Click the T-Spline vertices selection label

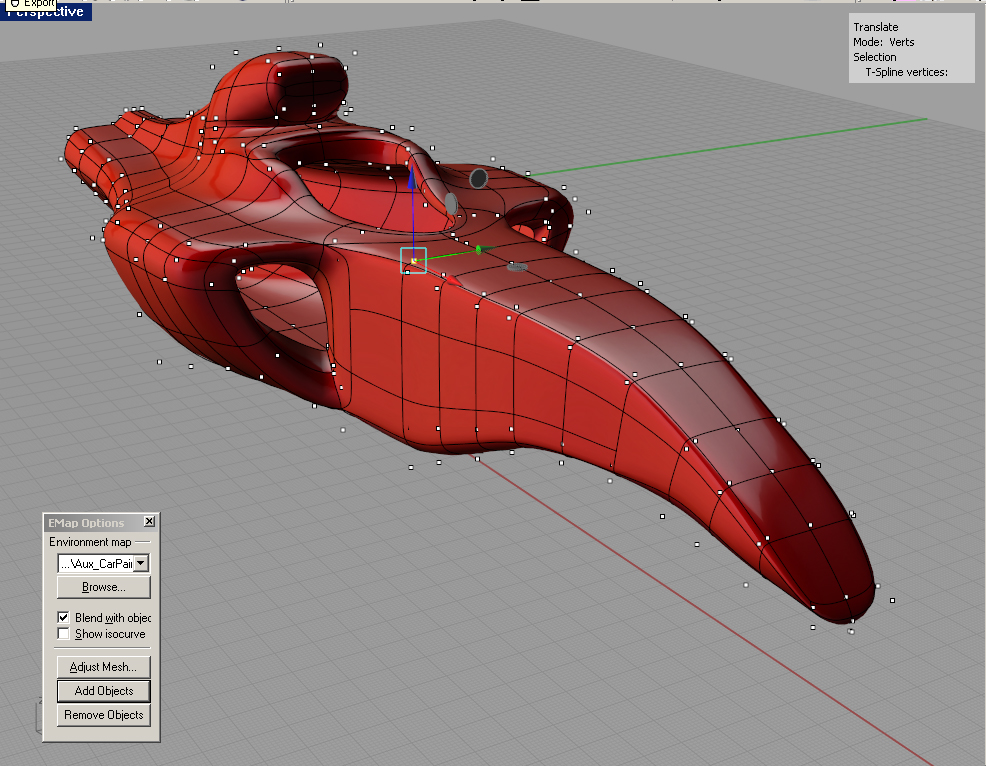pyautogui.click(x=906, y=72)
